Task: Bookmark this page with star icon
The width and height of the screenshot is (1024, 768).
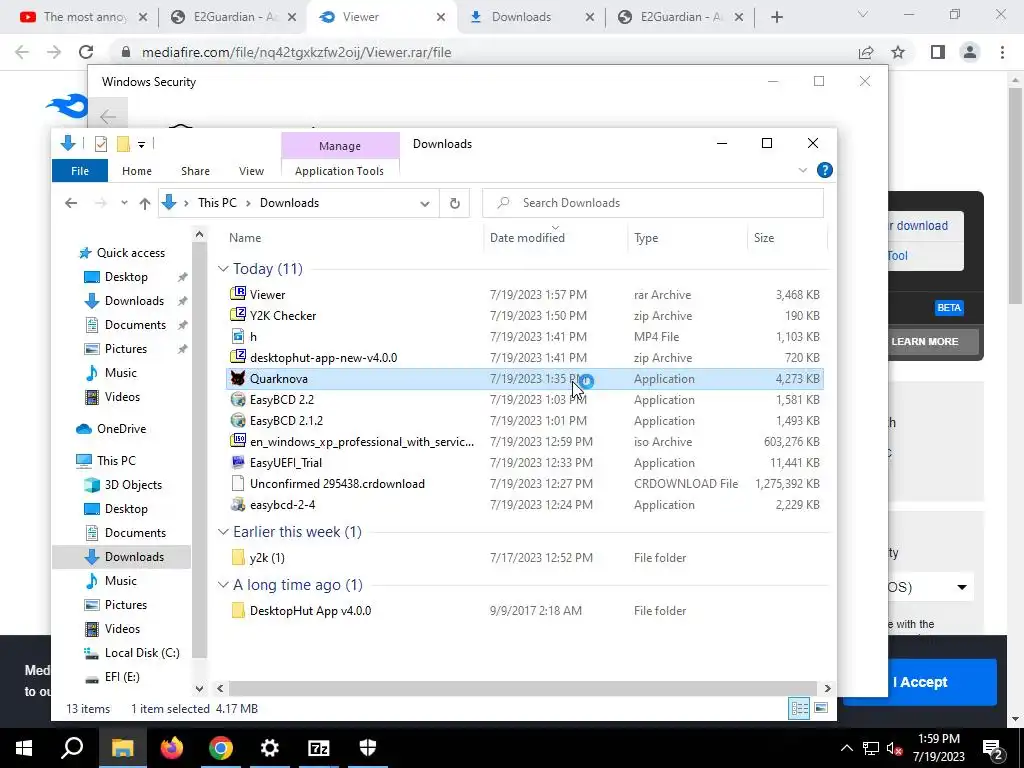Action: [899, 52]
